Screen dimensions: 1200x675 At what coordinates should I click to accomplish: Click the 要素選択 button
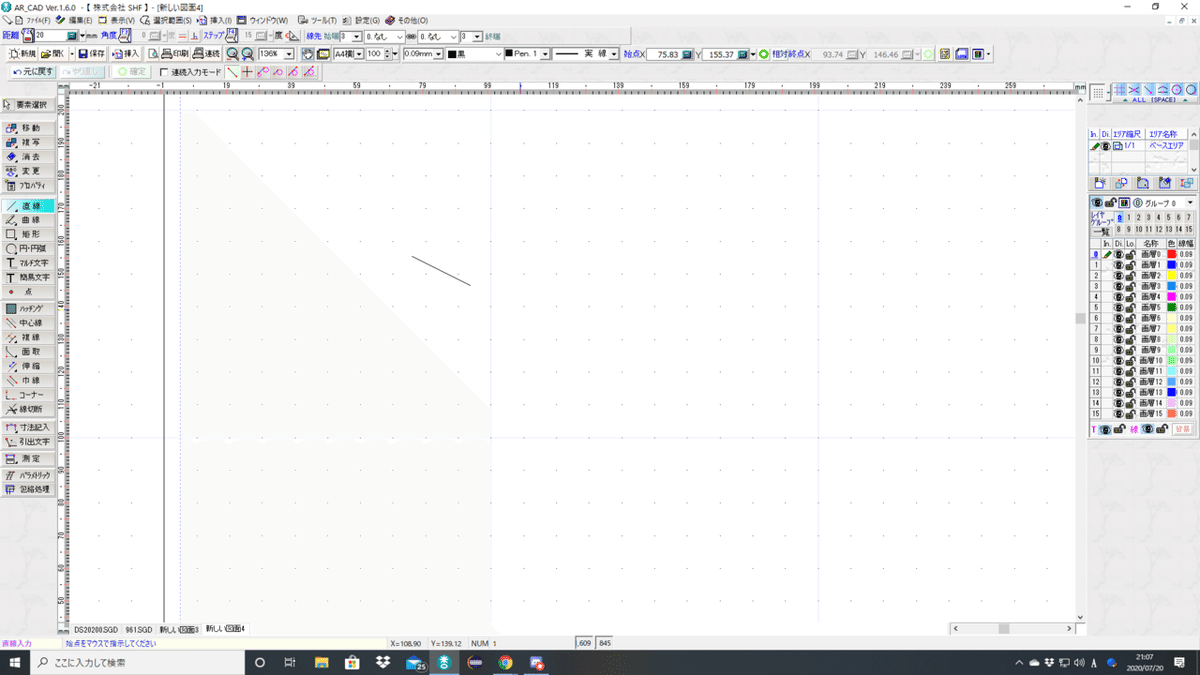28,105
